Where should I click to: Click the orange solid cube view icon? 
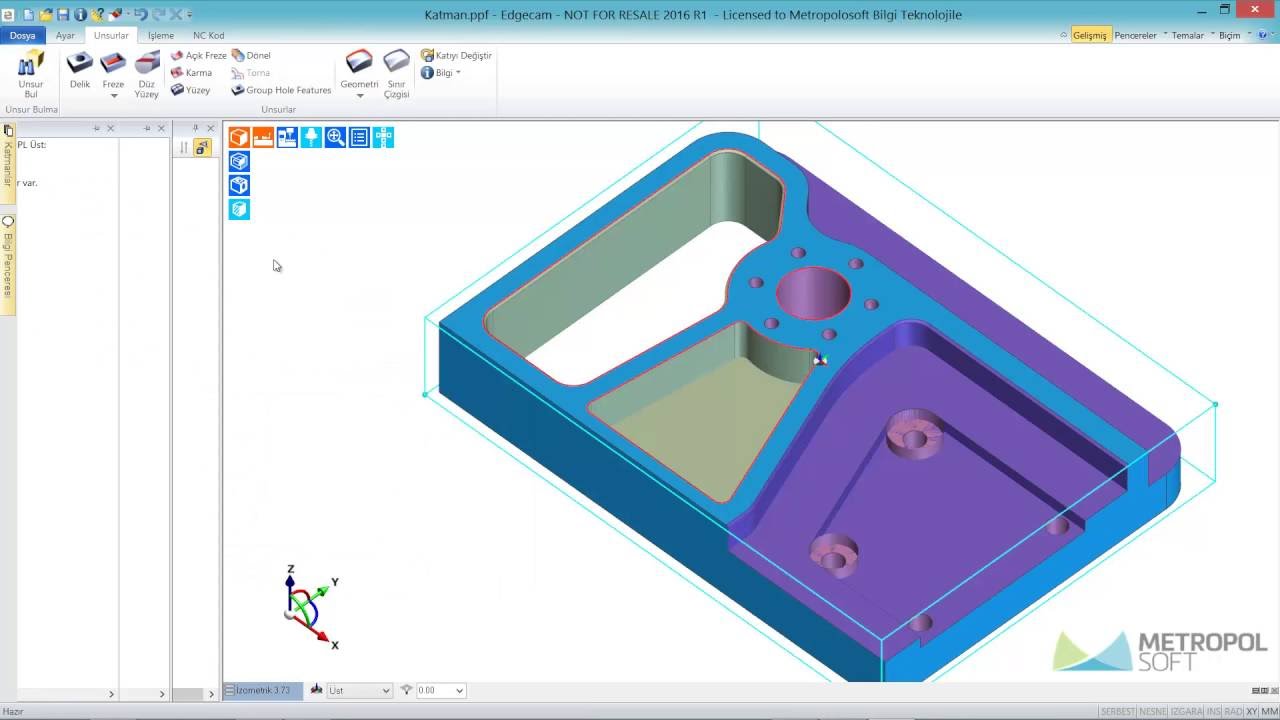(239, 137)
